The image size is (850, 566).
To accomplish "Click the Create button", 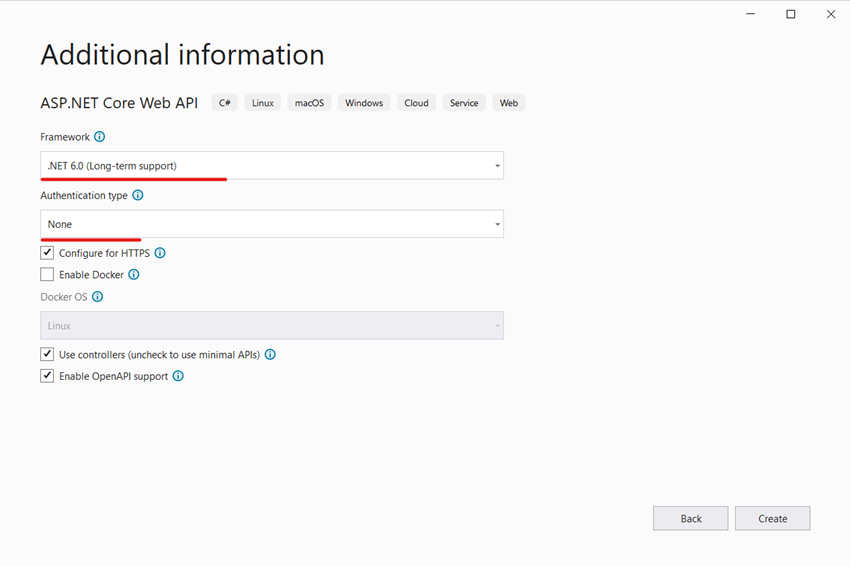I will [772, 518].
